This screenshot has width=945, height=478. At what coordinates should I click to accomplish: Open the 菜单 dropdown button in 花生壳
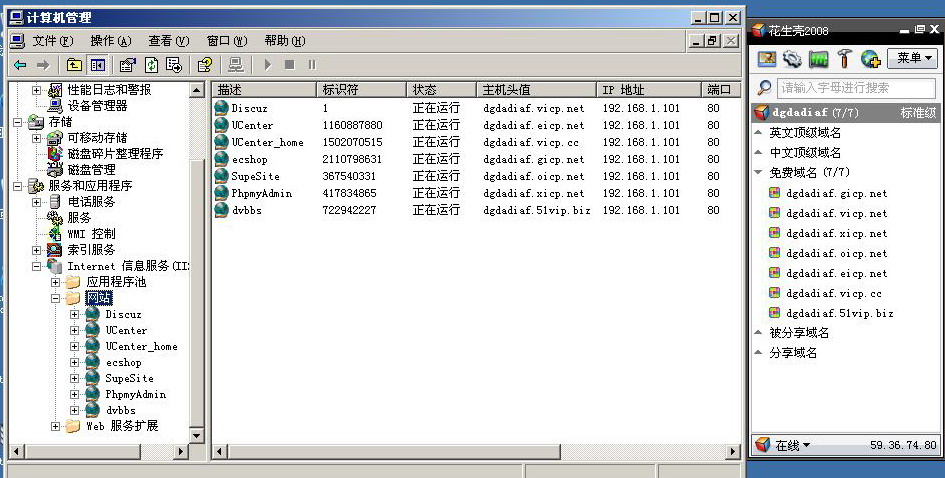click(912, 58)
